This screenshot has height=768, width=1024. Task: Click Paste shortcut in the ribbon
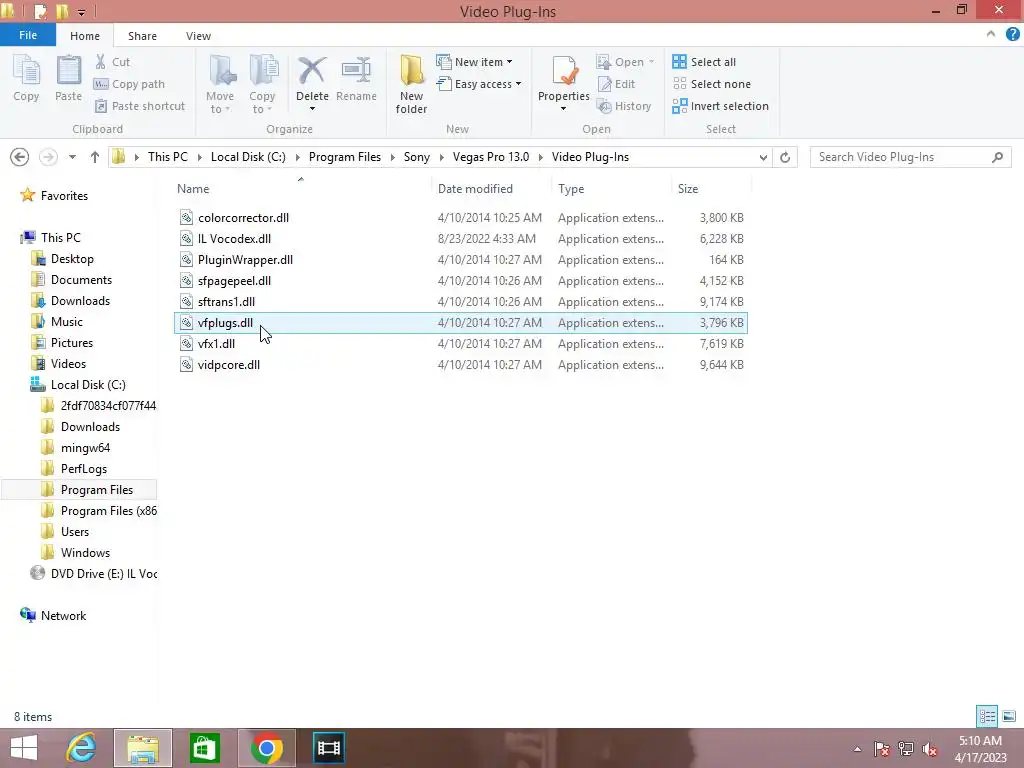(x=140, y=106)
